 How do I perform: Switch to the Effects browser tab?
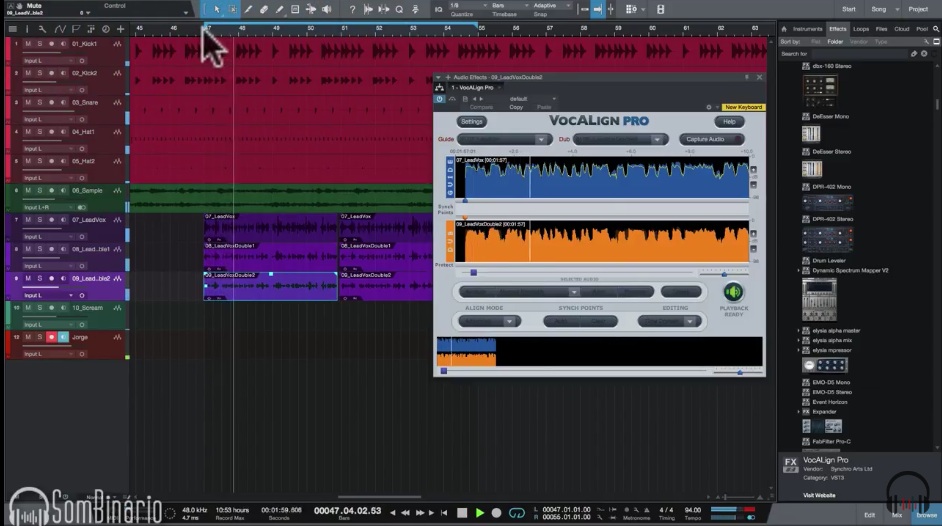click(x=837, y=29)
